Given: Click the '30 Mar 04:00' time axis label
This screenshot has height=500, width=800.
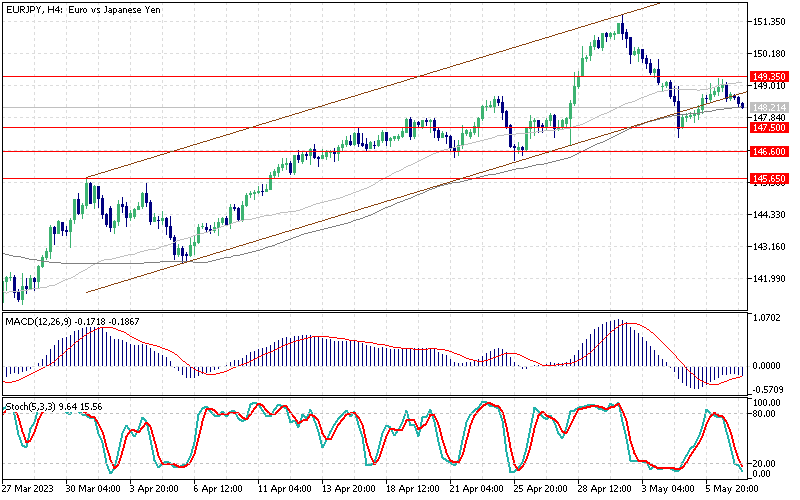Looking at the screenshot, I should (x=93, y=489).
